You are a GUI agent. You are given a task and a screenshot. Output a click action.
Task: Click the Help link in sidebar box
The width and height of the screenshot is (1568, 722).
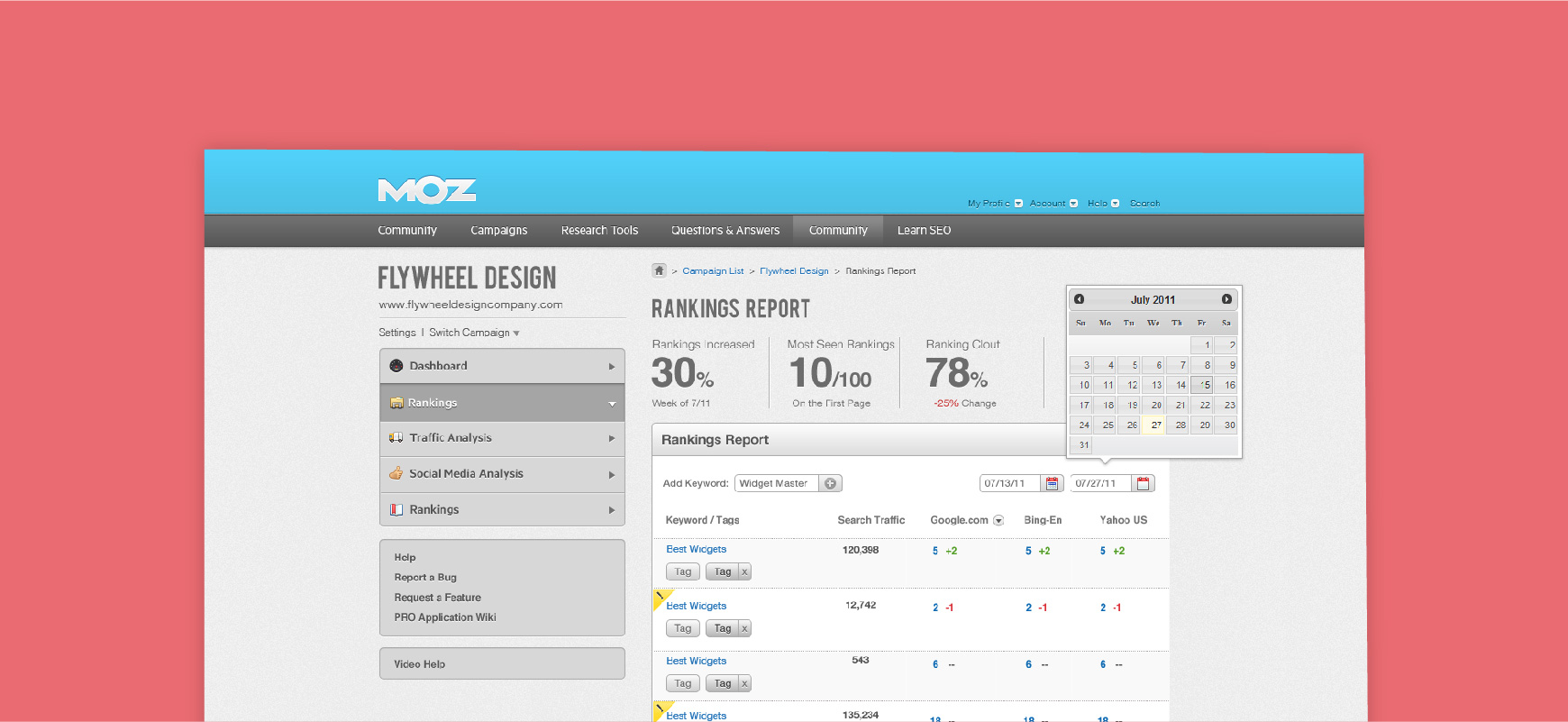point(405,558)
